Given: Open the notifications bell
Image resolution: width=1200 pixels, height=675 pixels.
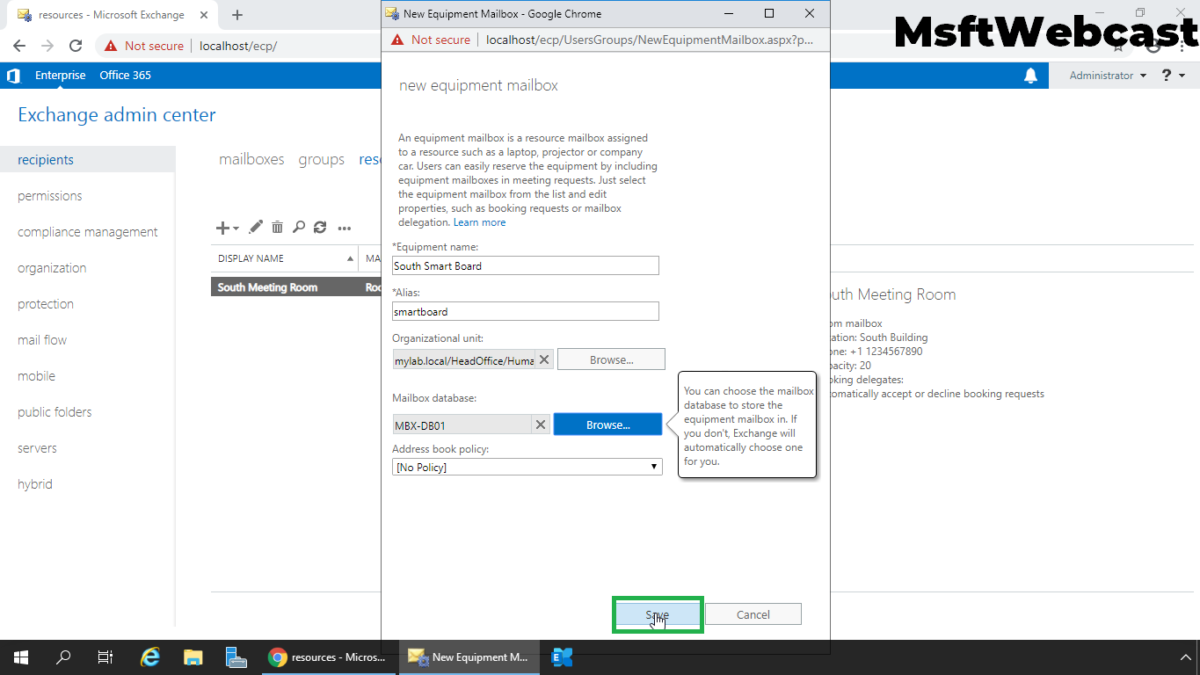Looking at the screenshot, I should pyautogui.click(x=1033, y=75).
